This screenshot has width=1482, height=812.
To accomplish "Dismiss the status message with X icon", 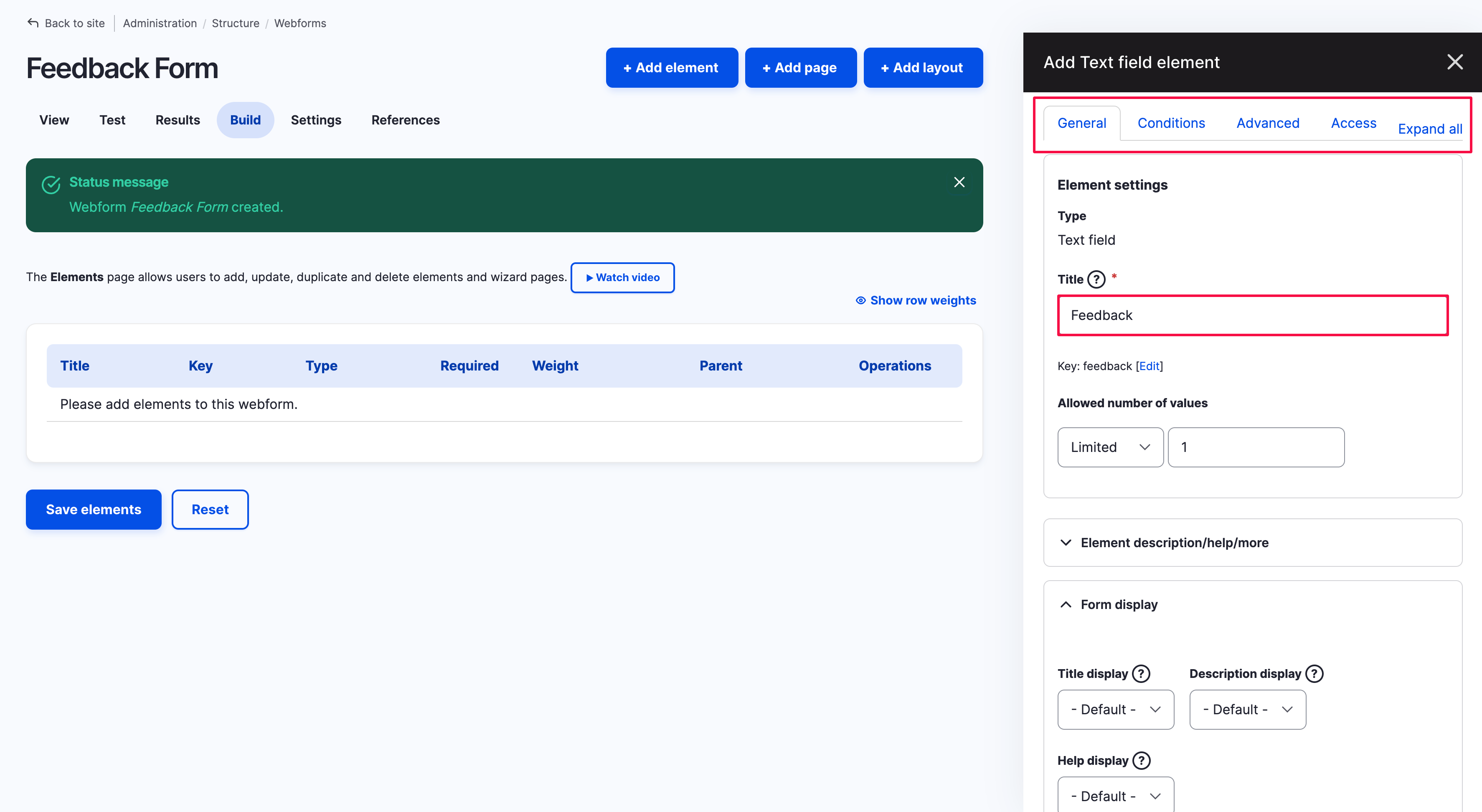I will click(x=959, y=182).
